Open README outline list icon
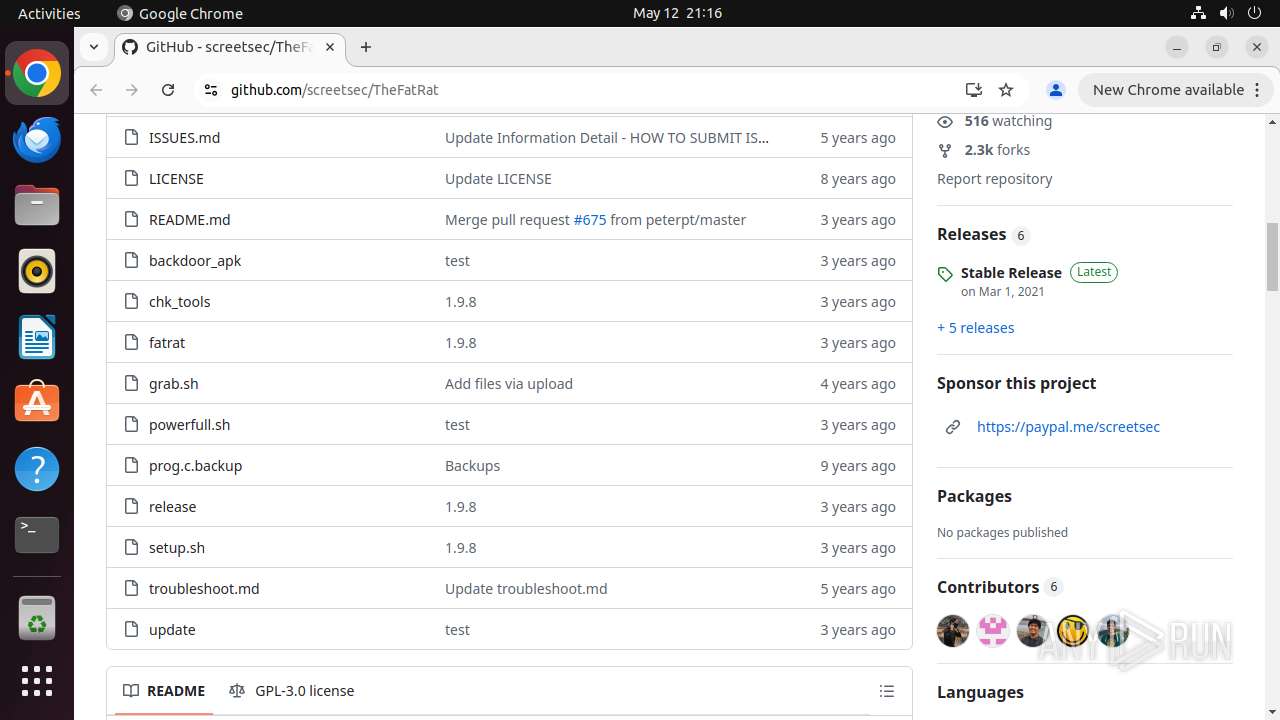Image resolution: width=1280 pixels, height=720 pixels. pos(886,691)
